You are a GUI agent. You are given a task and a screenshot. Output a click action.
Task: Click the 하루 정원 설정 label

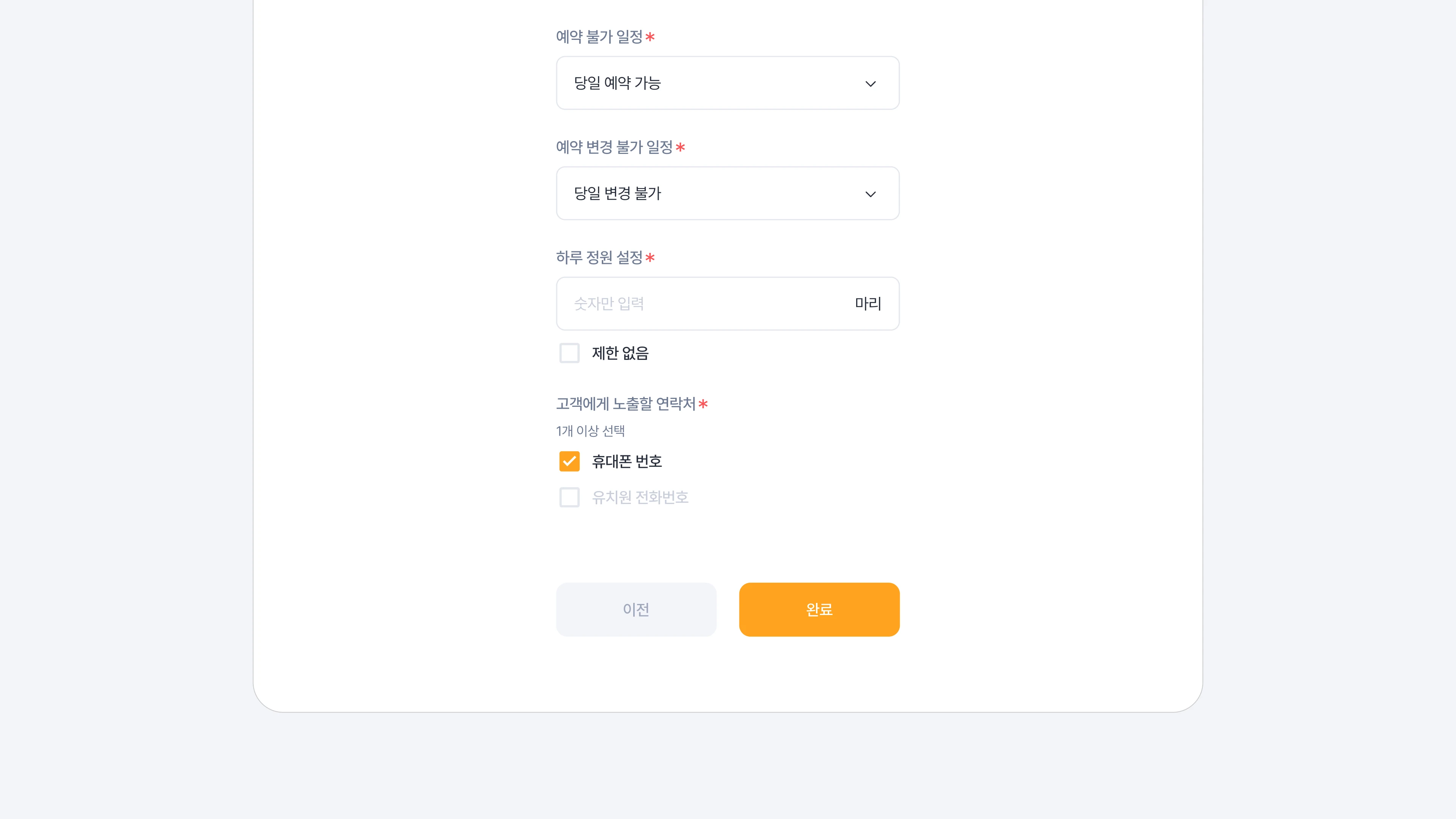599,258
